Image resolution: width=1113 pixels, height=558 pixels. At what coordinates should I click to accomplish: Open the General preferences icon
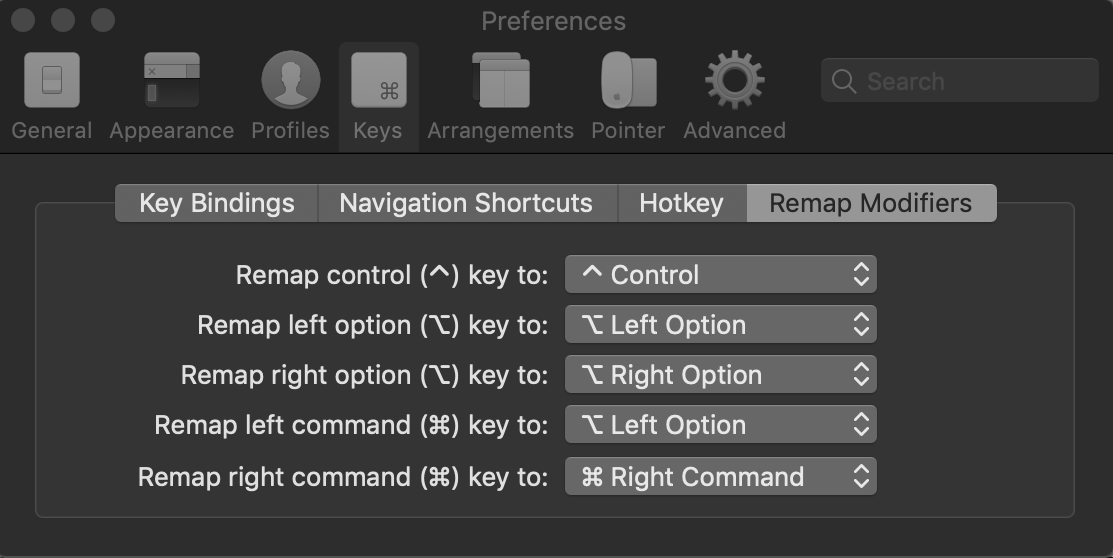pos(52,80)
